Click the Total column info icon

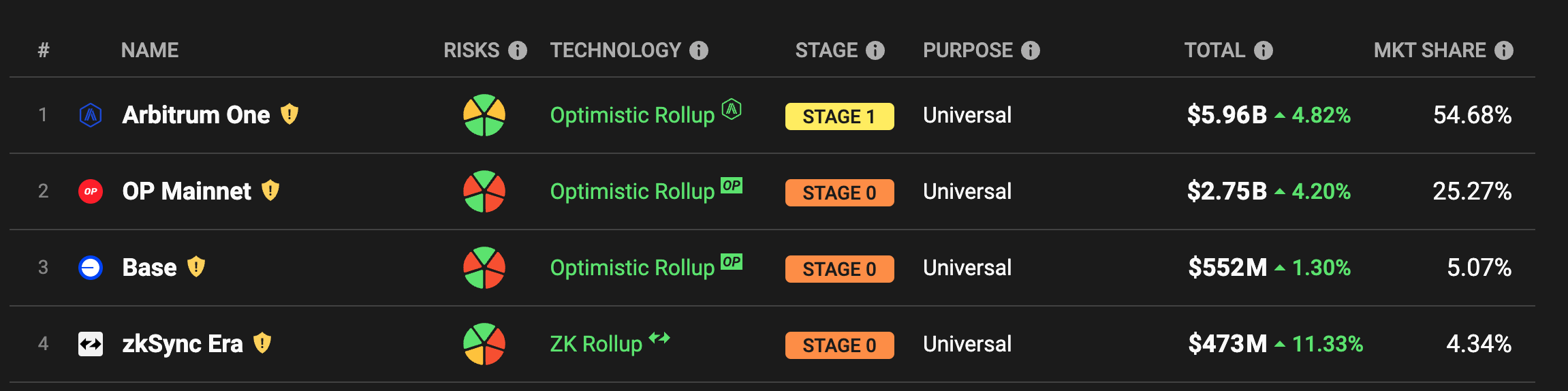[1264, 50]
